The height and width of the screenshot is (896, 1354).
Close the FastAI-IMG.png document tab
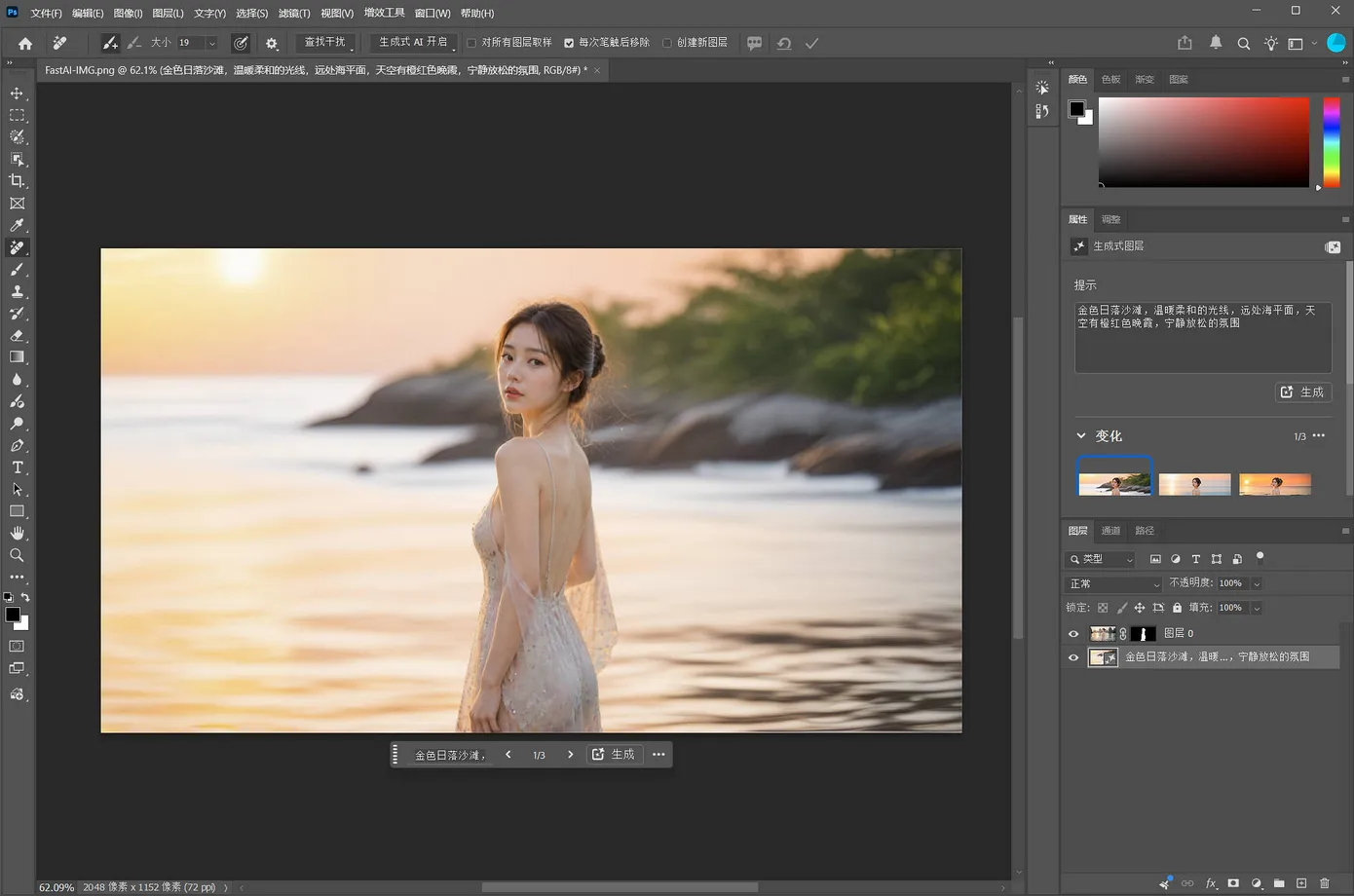pyautogui.click(x=597, y=70)
